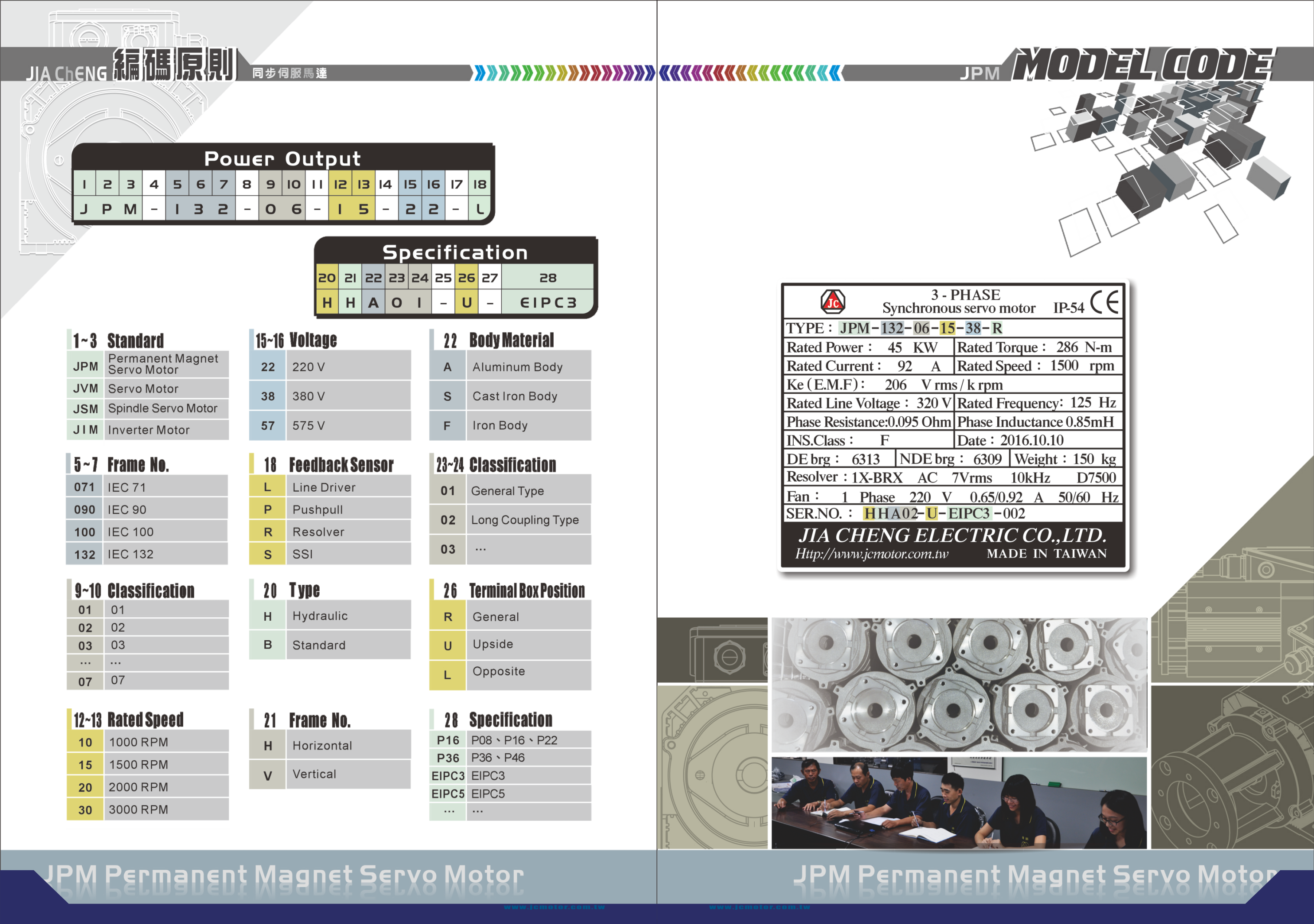Click the Power Output table header

pos(282,159)
